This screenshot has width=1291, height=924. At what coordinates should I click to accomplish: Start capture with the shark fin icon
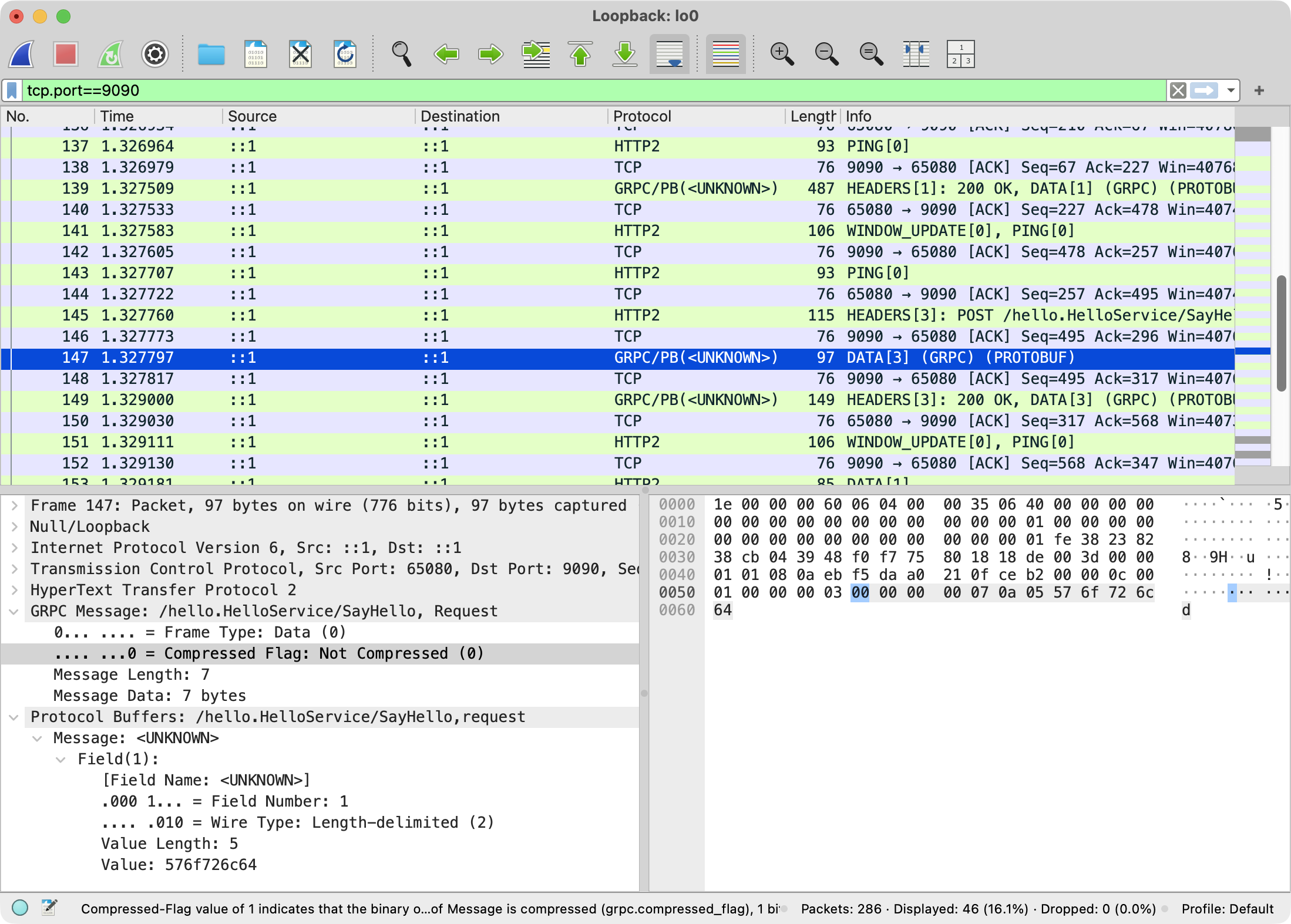click(22, 55)
